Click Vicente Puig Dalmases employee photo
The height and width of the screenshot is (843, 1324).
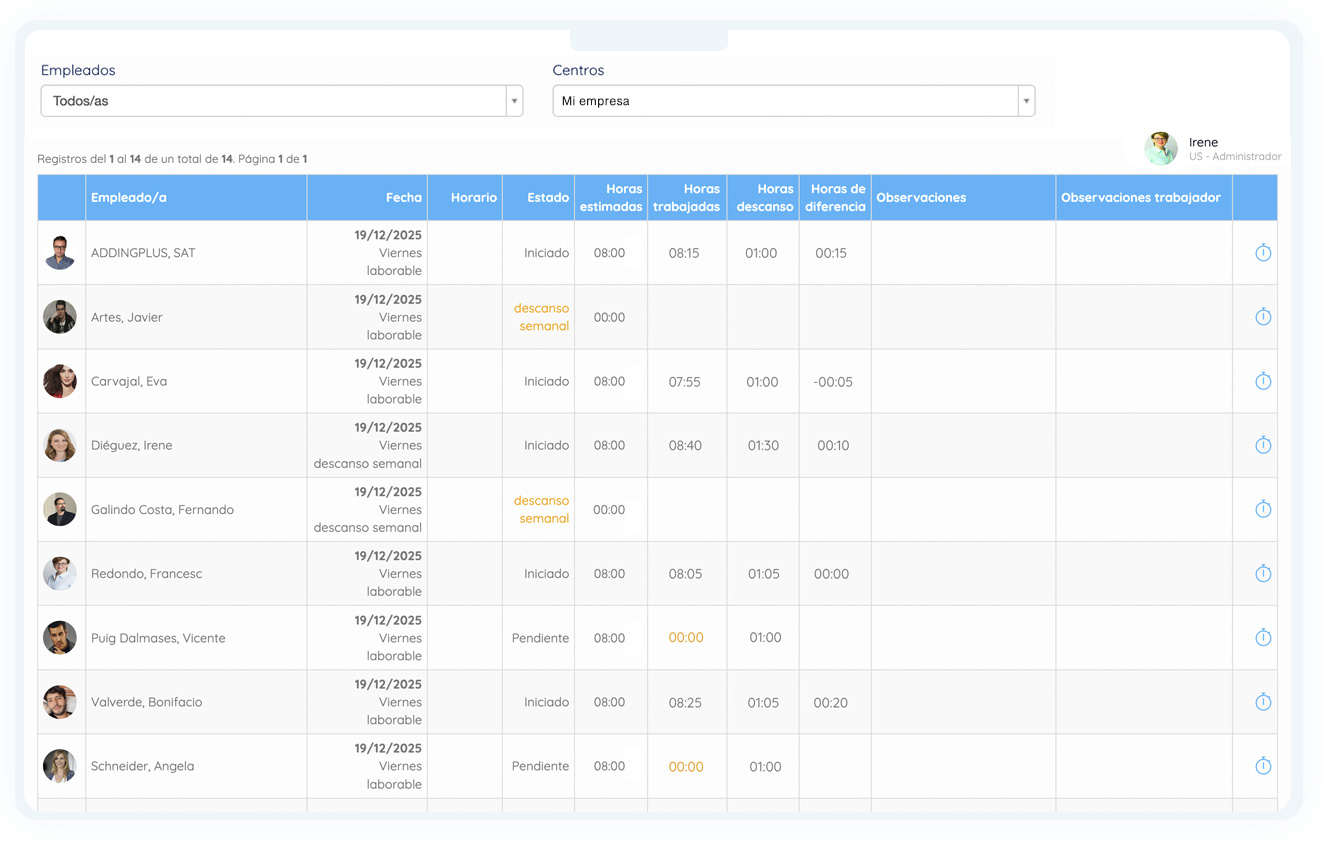click(x=60, y=637)
